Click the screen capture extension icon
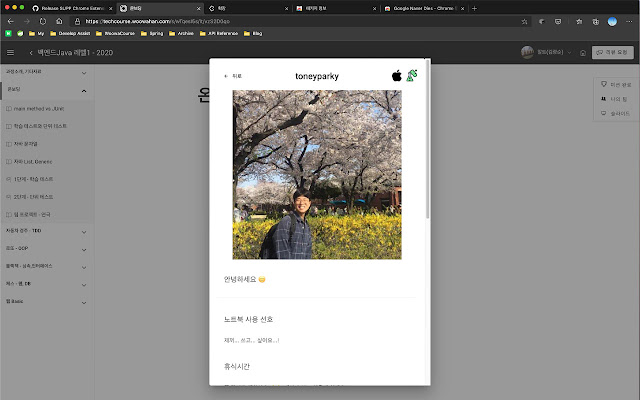Image resolution: width=640 pixels, height=400 pixels. (x=558, y=22)
